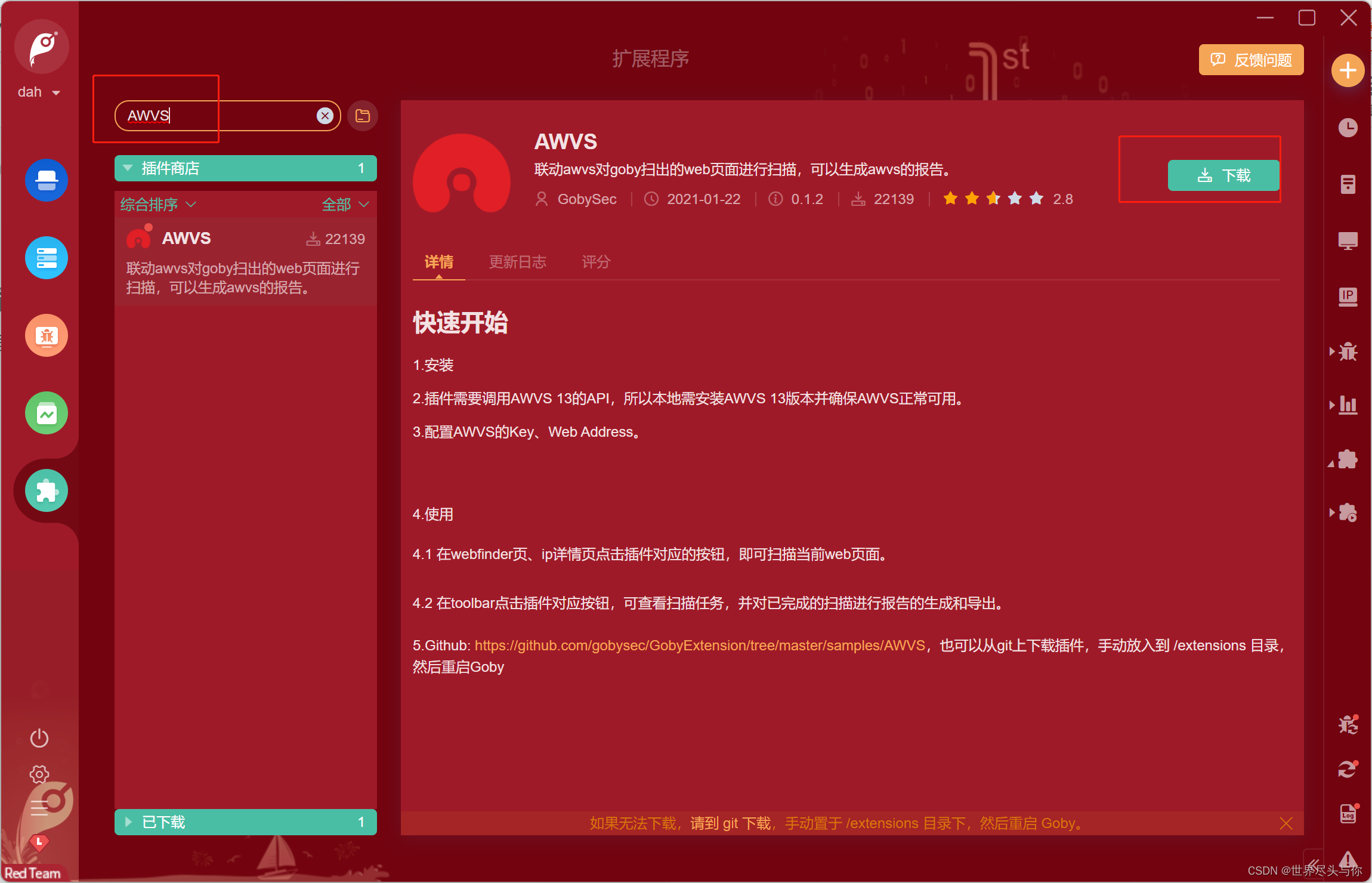Image resolution: width=1372 pixels, height=883 pixels.
Task: Select the vulnerability bug icon in left sidebar
Action: coord(47,335)
